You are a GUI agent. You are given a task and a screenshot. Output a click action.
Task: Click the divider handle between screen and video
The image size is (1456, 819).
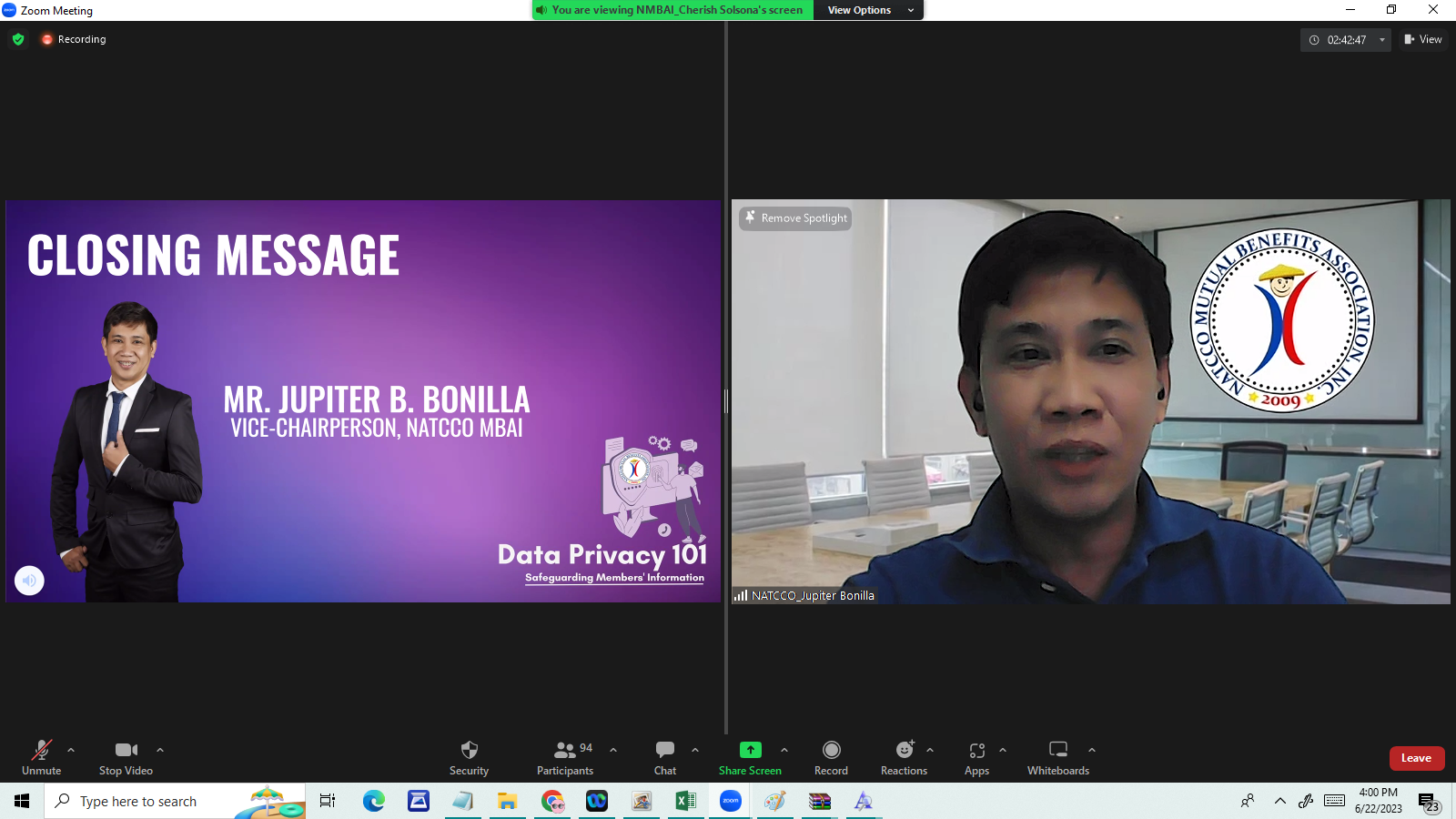[726, 401]
